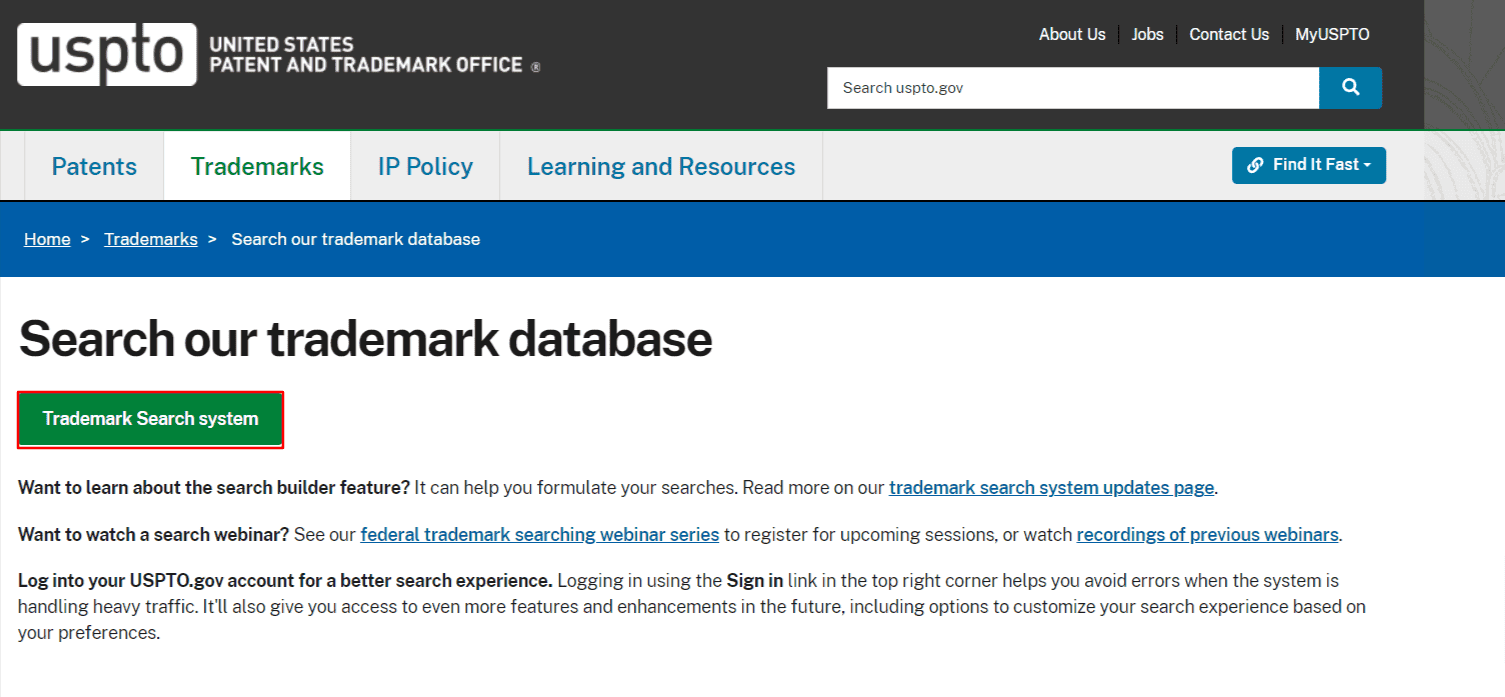Open the IP Policy menu
The image size is (1505, 697).
[x=425, y=166]
